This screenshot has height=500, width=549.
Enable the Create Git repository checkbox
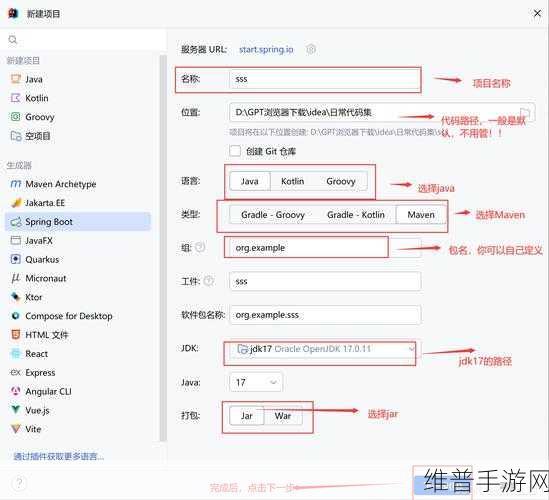pos(235,151)
